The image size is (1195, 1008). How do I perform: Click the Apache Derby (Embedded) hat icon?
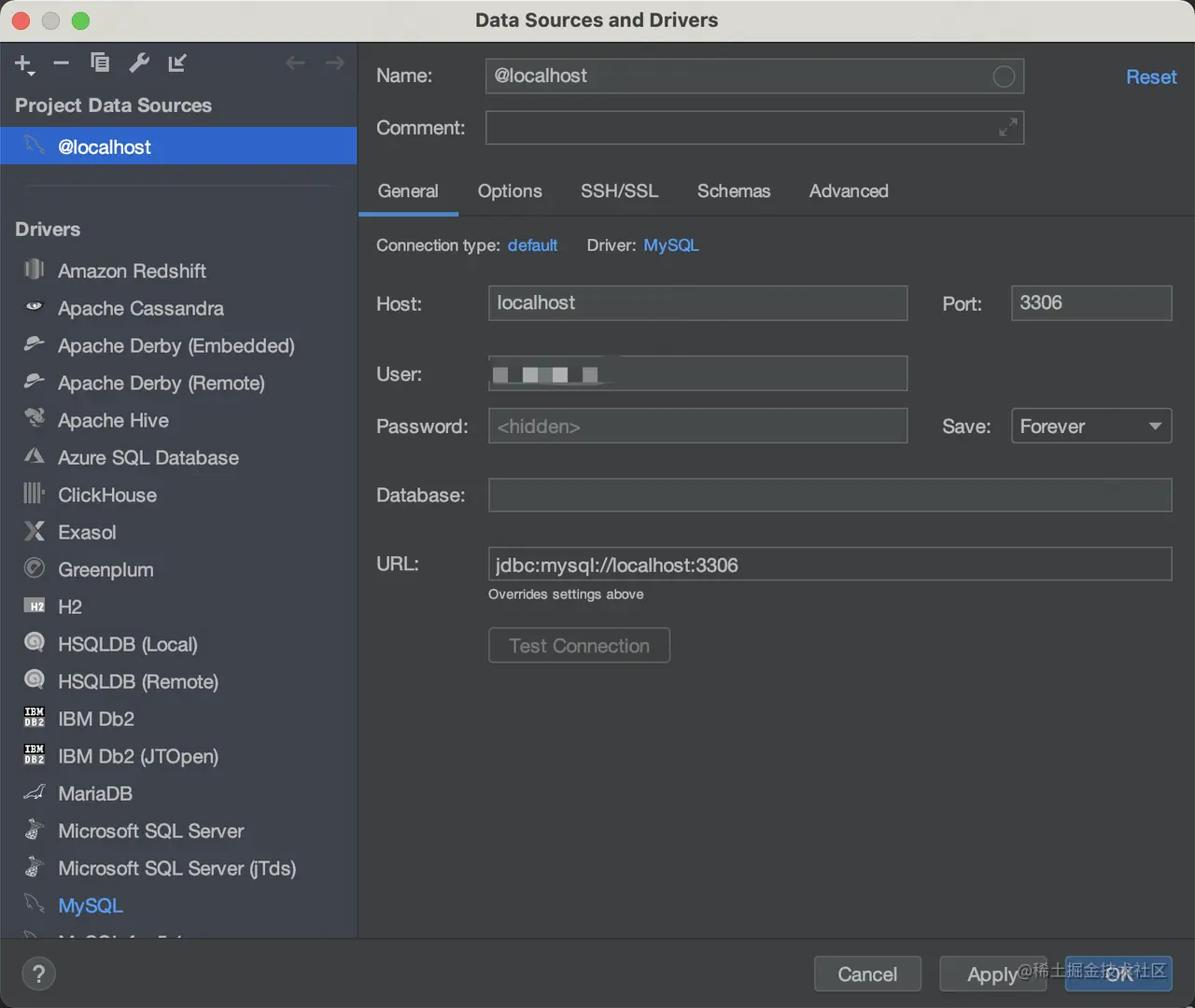(35, 343)
